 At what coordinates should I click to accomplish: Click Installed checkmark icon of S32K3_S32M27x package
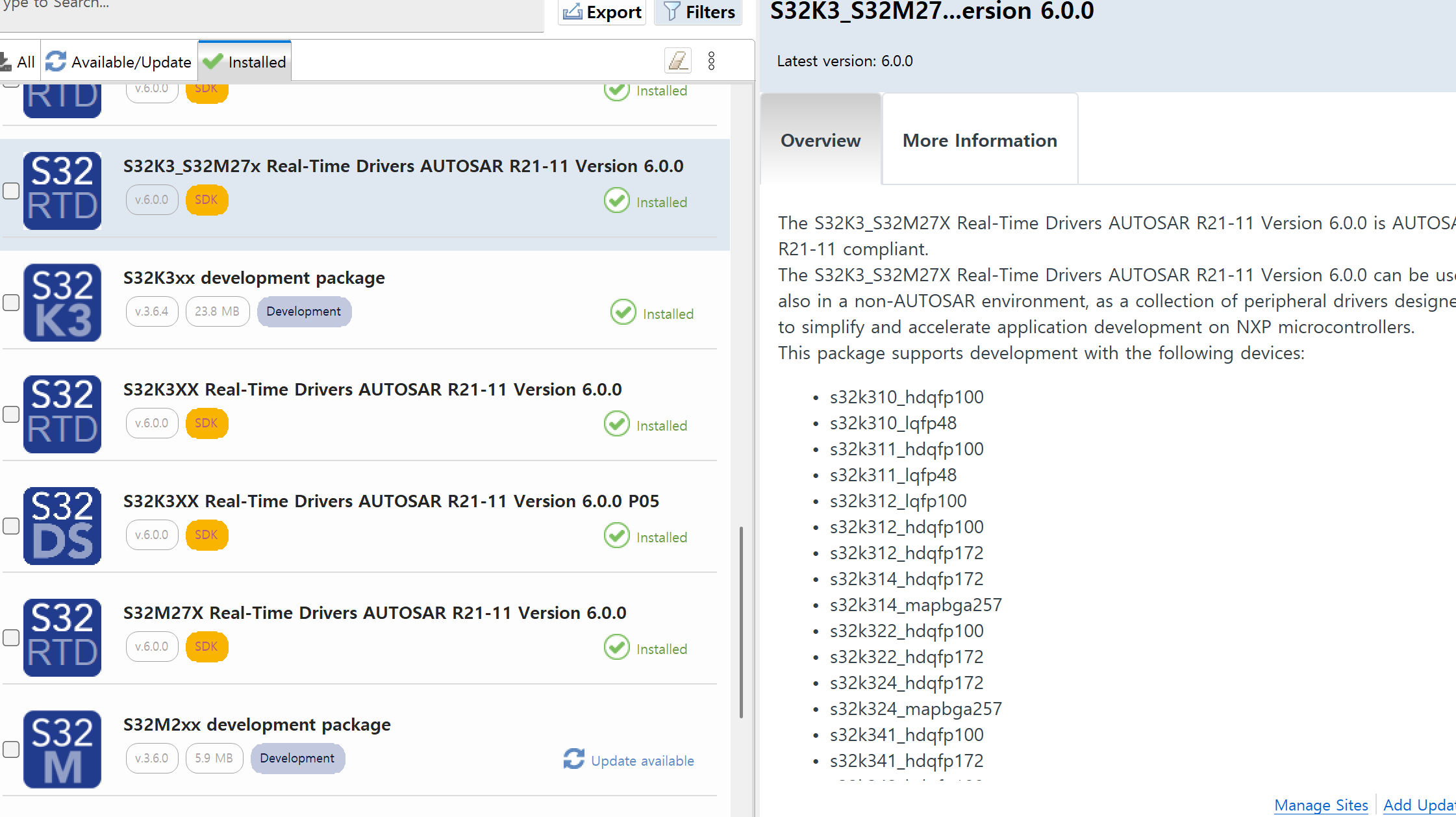click(617, 201)
